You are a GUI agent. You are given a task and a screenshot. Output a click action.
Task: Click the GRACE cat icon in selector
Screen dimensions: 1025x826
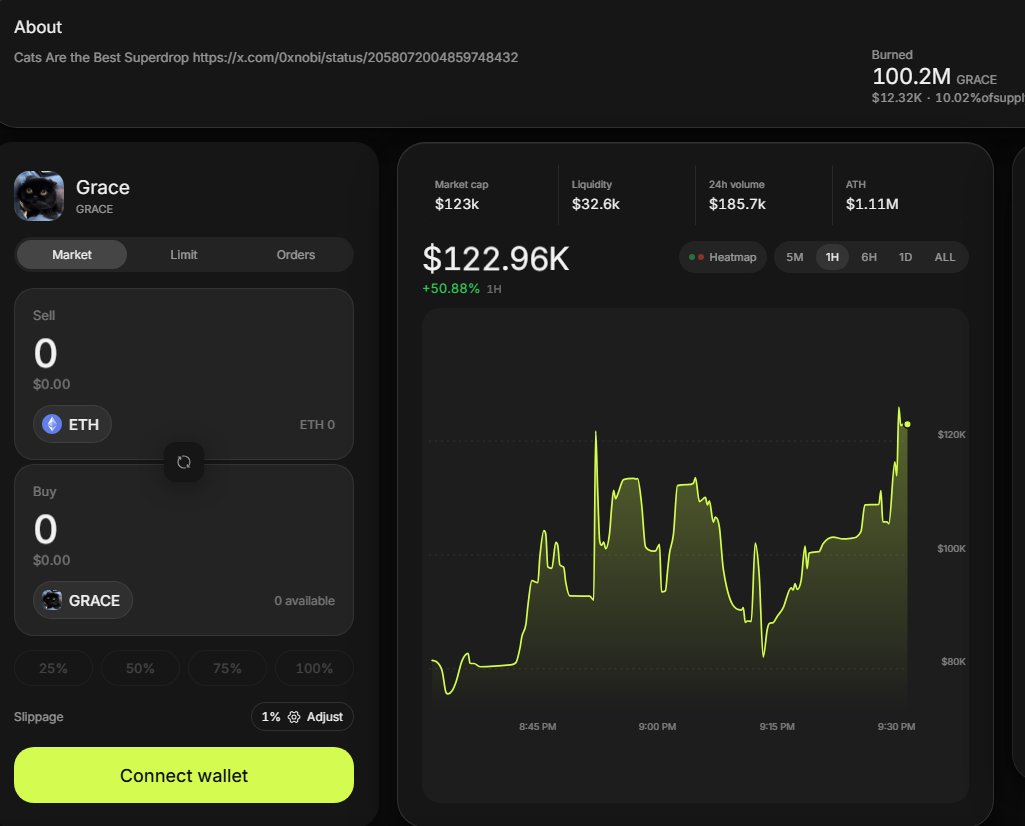(52, 600)
